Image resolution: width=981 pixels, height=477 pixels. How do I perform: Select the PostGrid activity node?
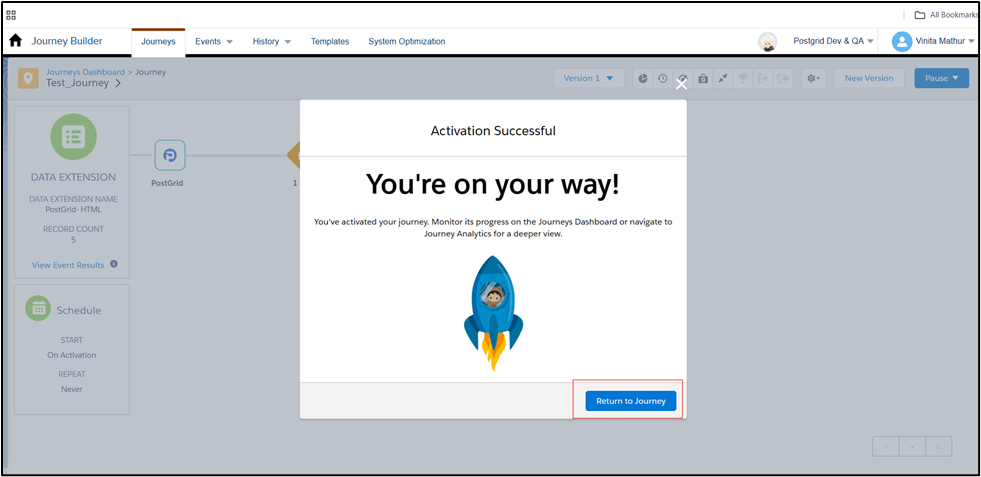[170, 155]
